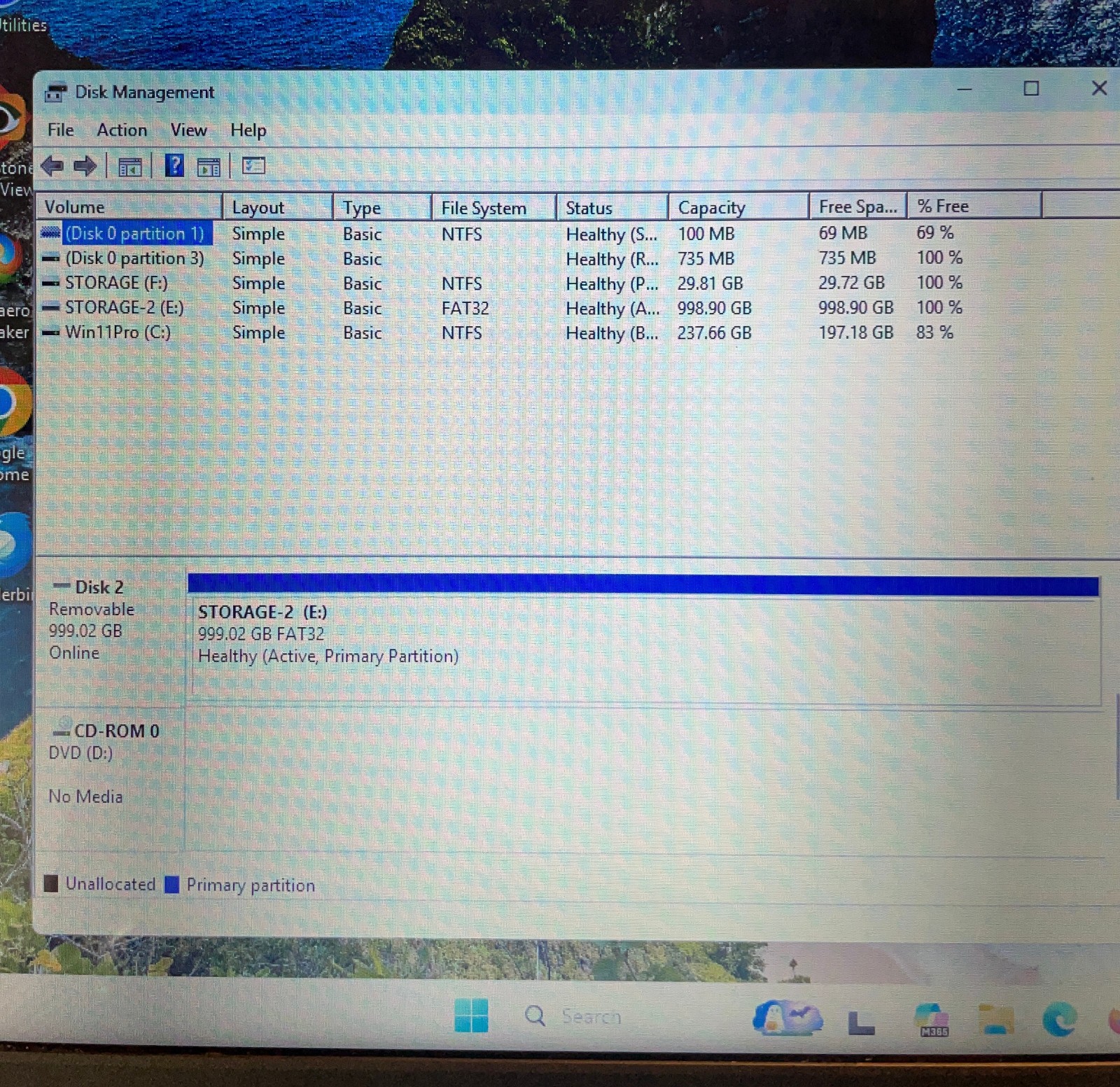Click the Disk 2 drive icon

[62, 586]
